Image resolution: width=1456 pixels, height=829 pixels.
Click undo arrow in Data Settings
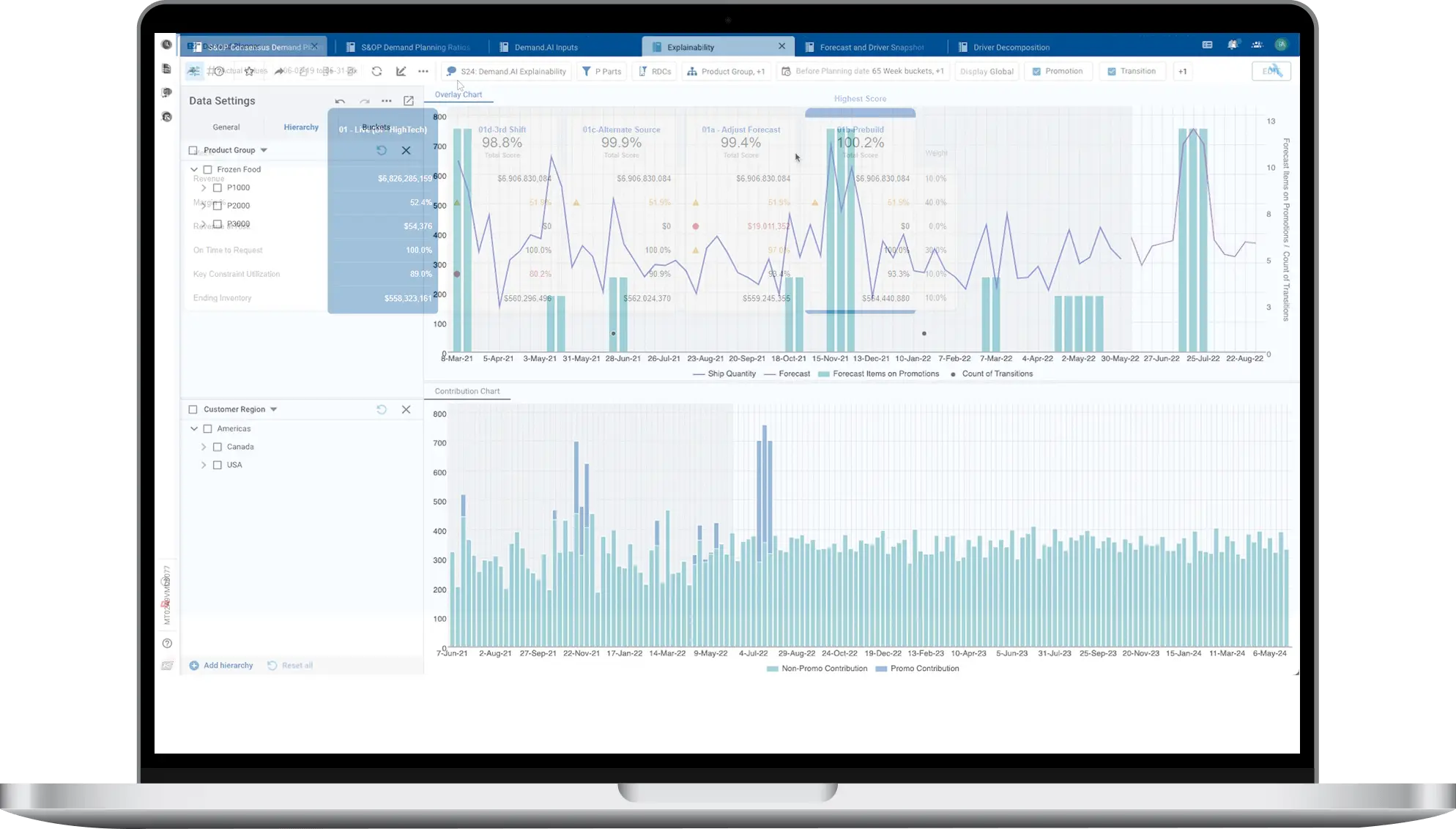click(x=340, y=101)
